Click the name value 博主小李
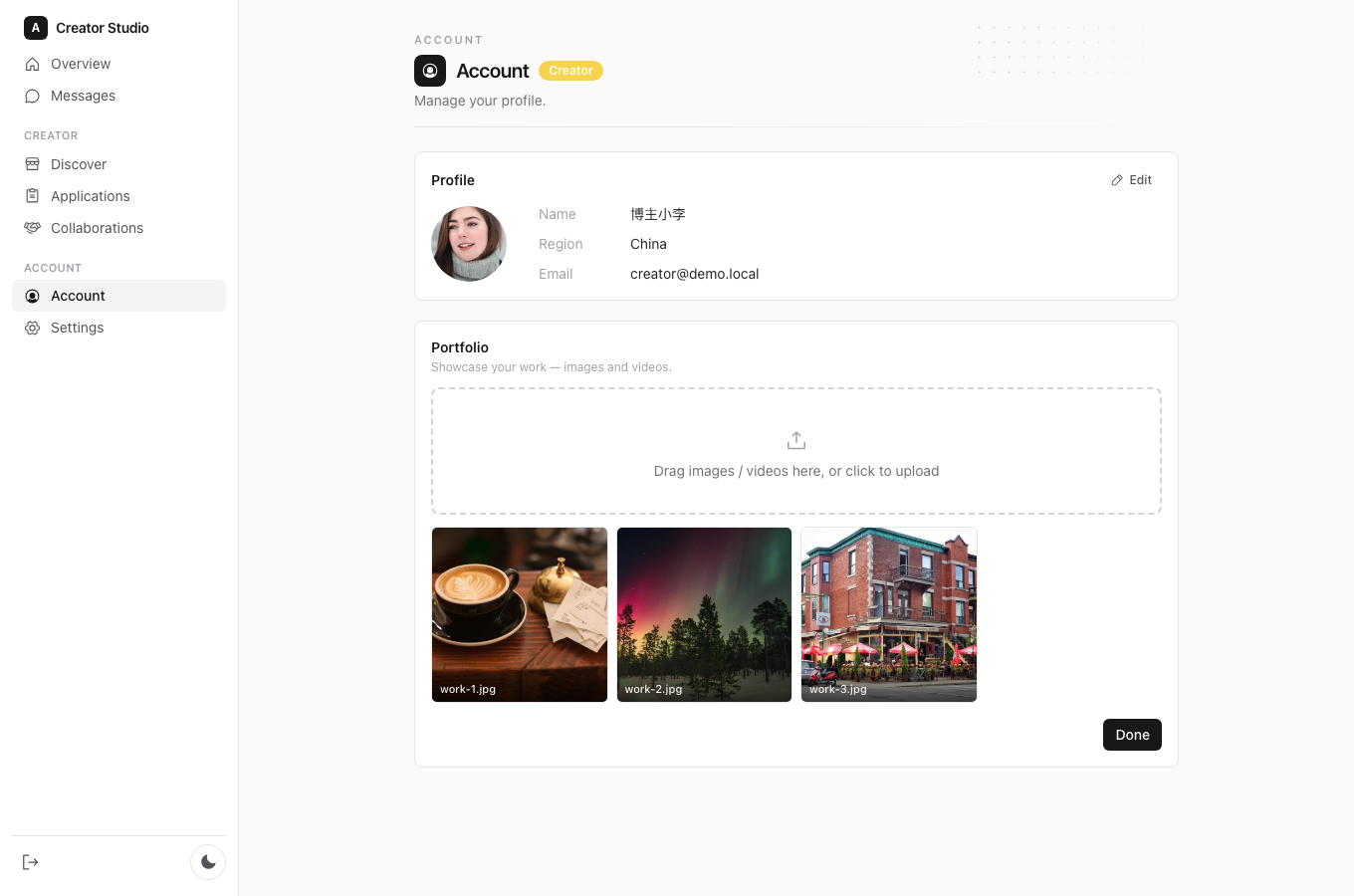This screenshot has height=896, width=1354. 658,214
